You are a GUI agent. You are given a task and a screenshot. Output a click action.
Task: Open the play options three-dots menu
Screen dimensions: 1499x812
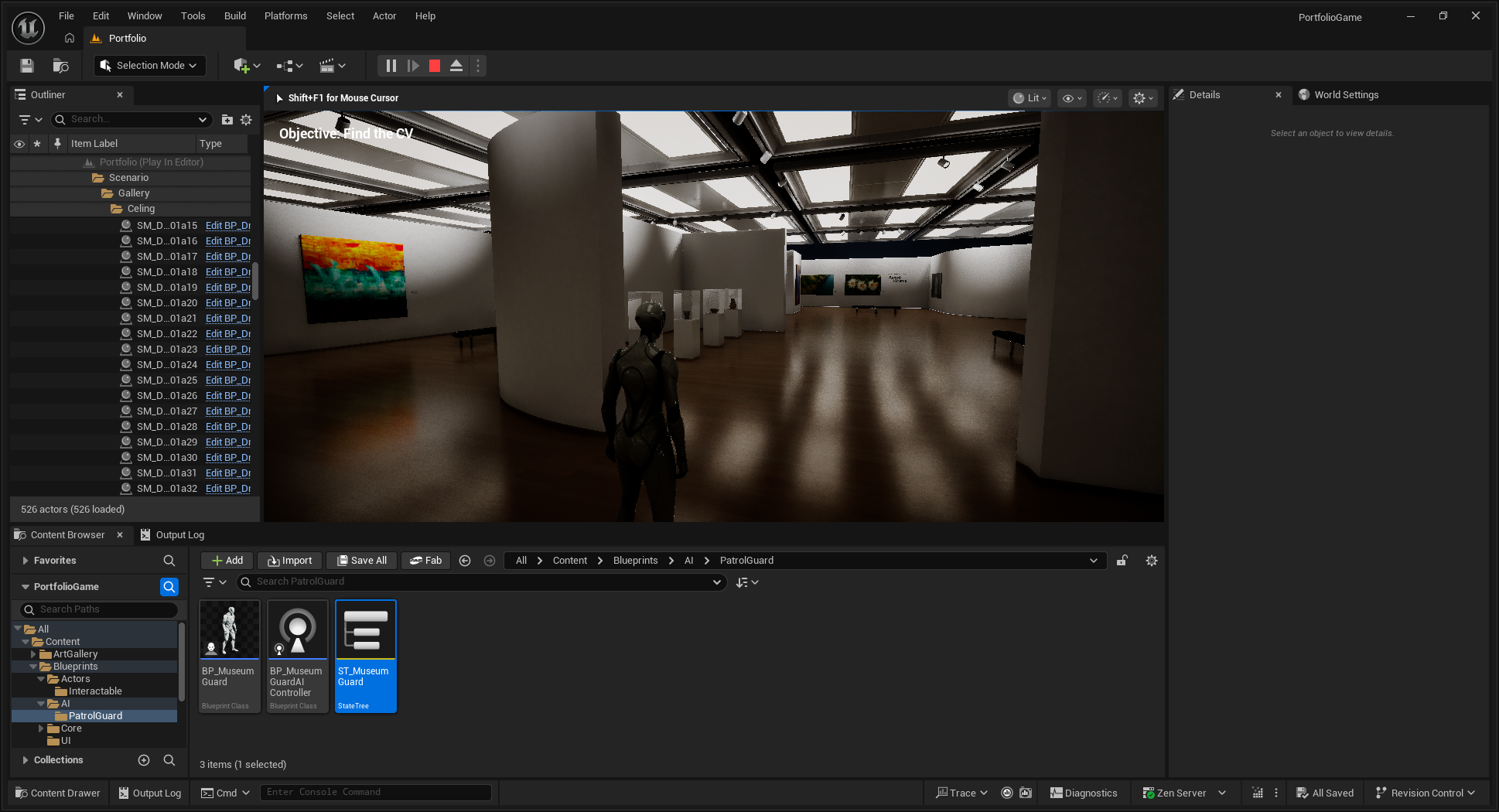478,66
